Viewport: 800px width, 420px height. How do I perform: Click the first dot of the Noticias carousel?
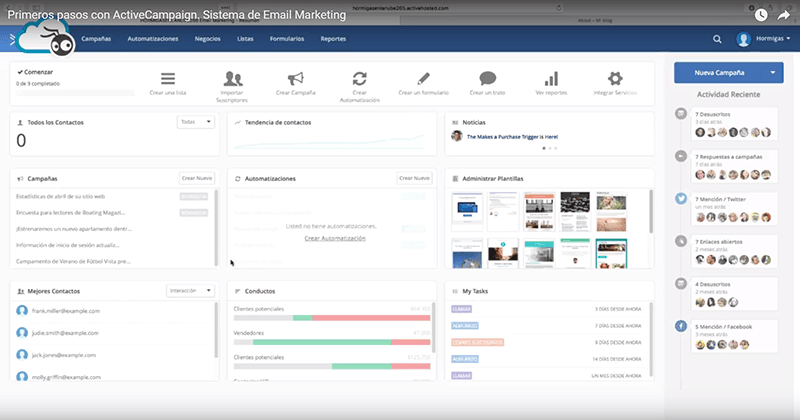coord(544,148)
